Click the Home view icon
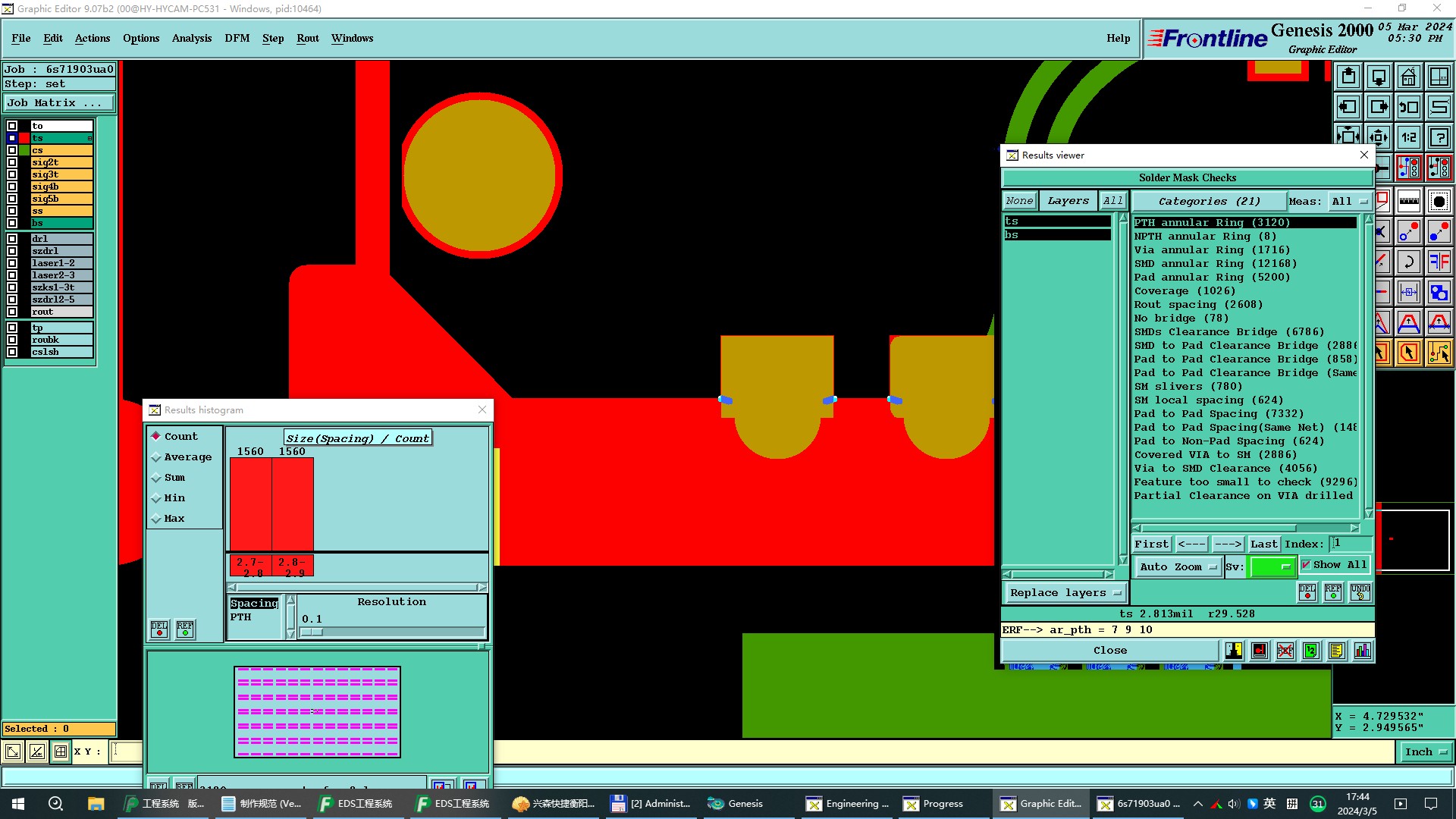The width and height of the screenshot is (1456, 819). point(1408,77)
